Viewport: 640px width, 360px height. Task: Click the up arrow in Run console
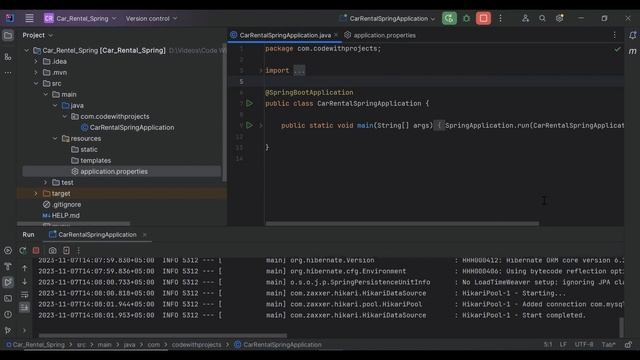(x=24, y=268)
